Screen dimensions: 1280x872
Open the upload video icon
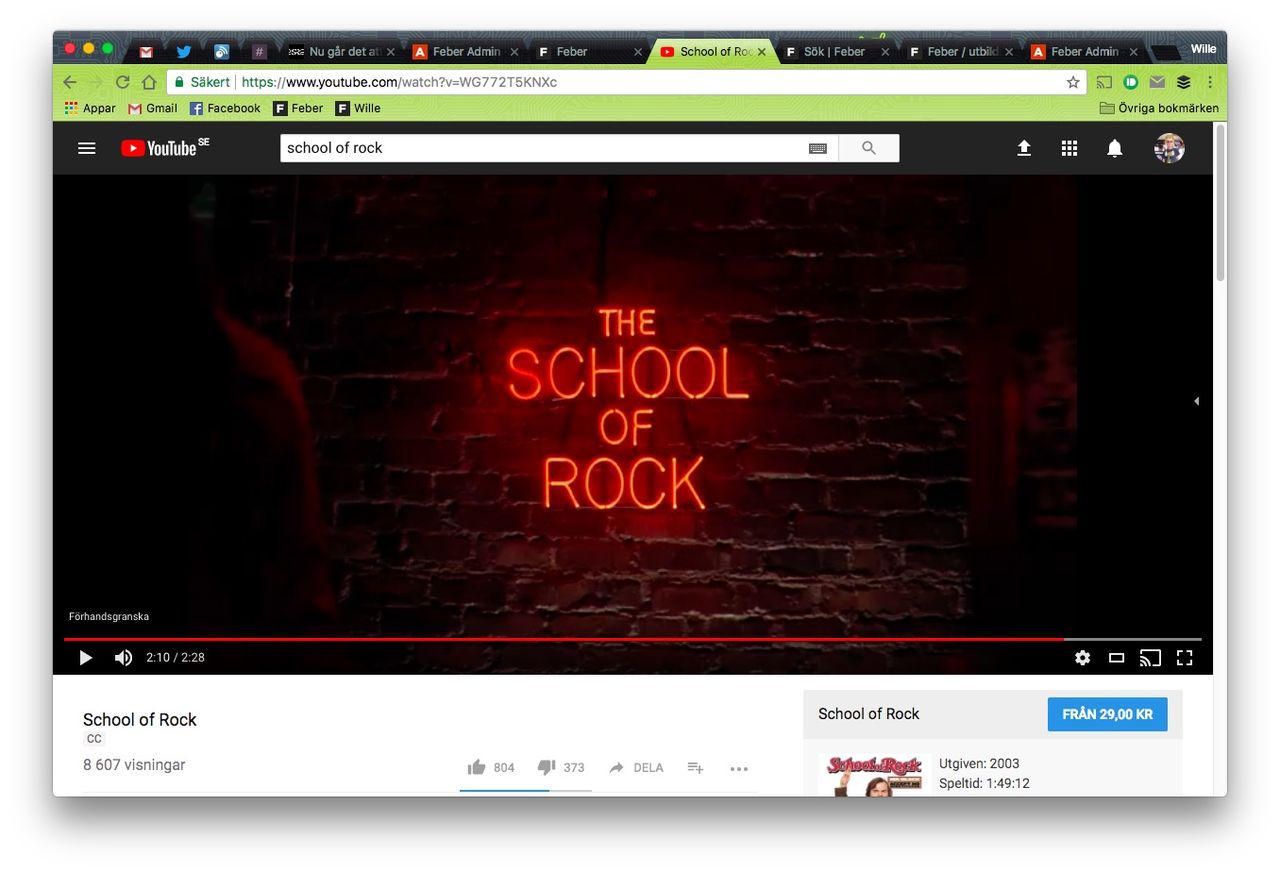click(1024, 148)
